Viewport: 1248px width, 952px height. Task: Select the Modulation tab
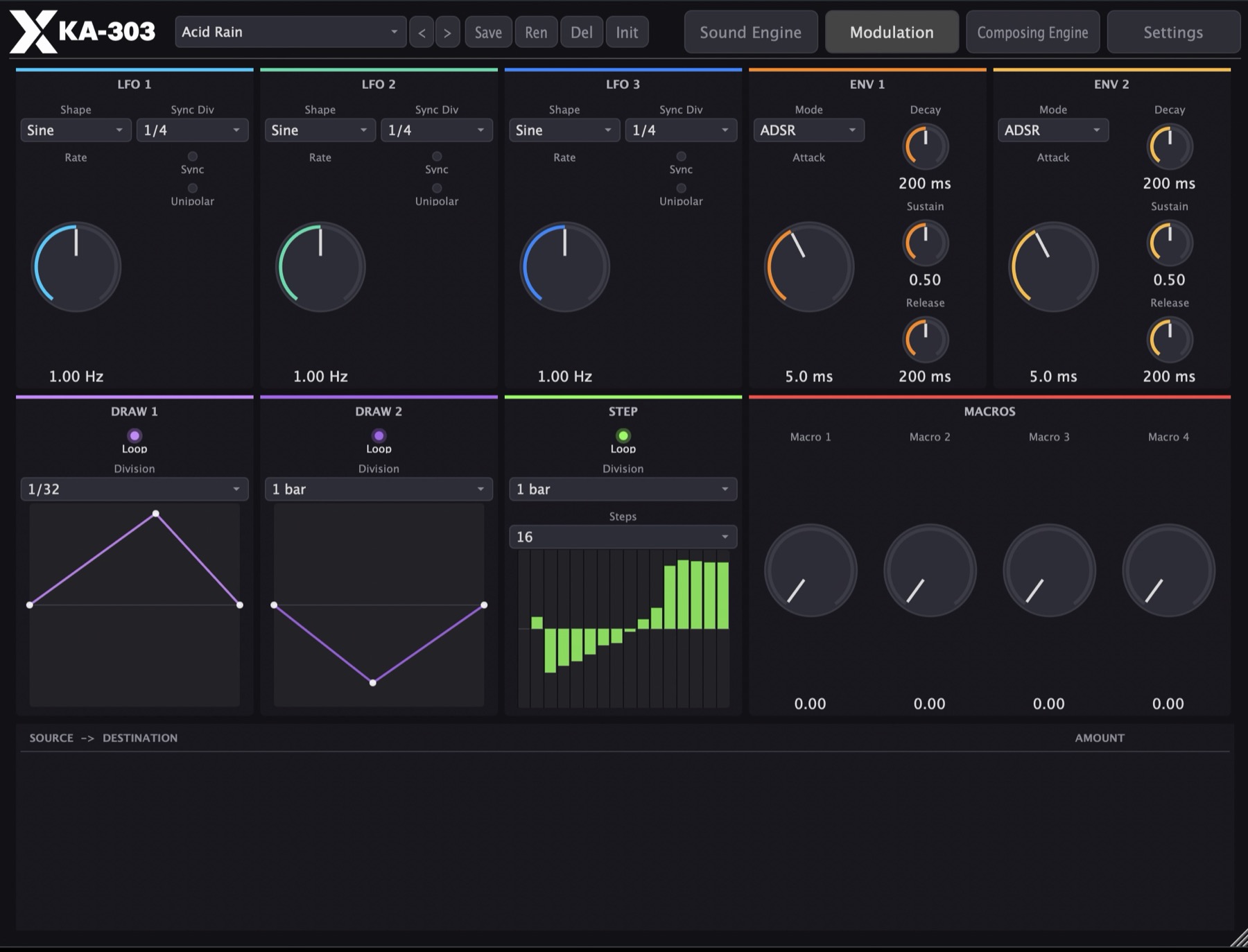coord(892,32)
